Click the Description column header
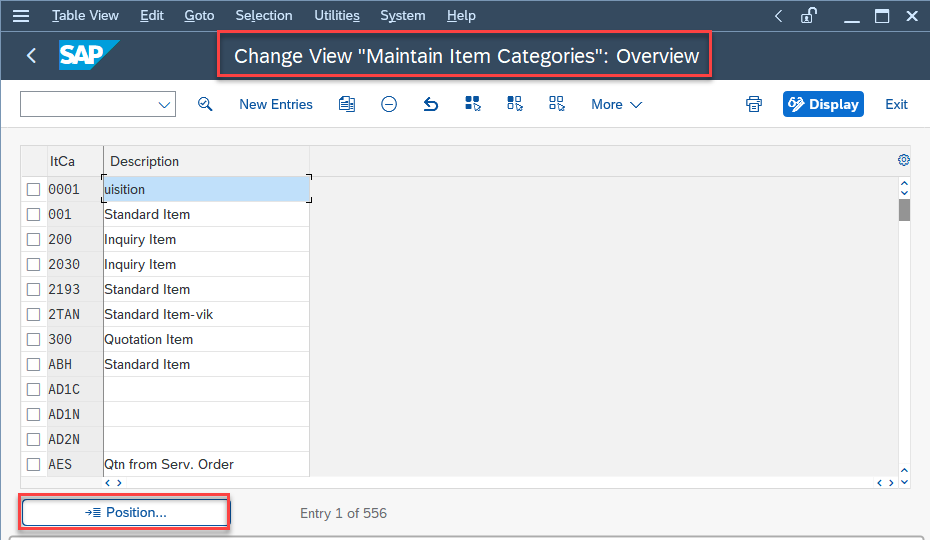Screen dimensions: 930x540 [206, 161]
